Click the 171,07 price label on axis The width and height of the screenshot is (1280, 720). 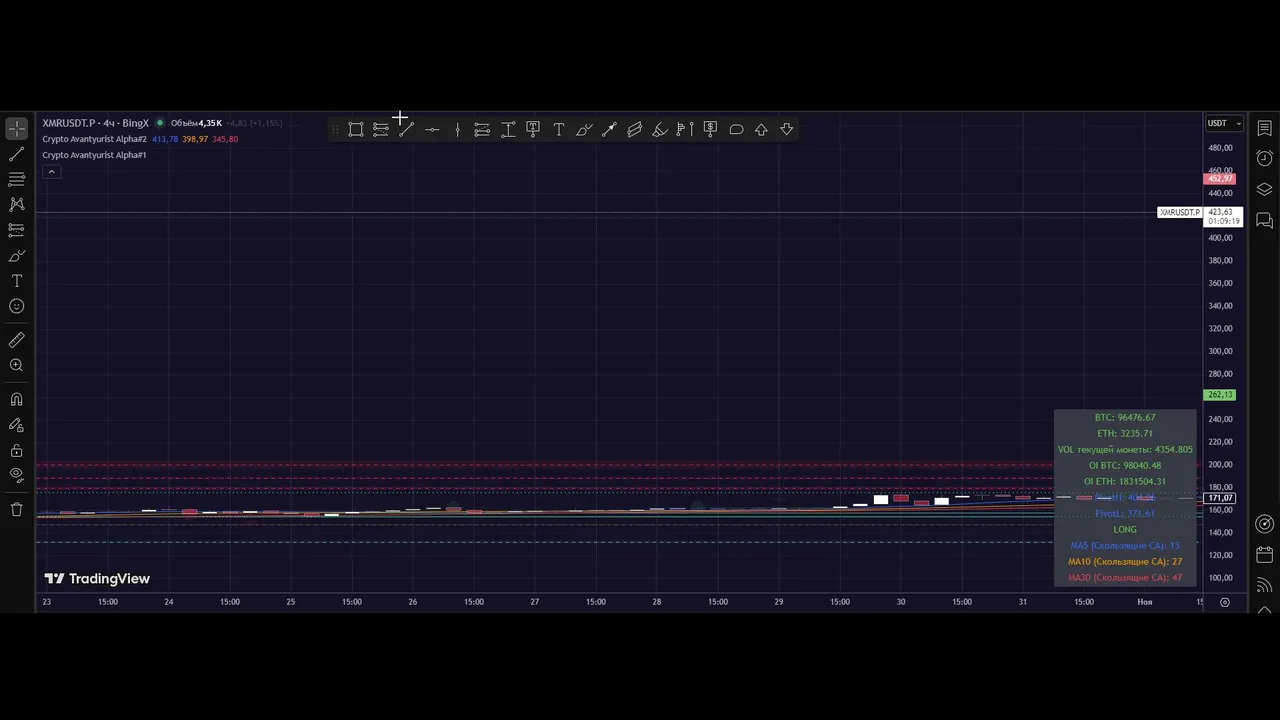[x=1220, y=498]
